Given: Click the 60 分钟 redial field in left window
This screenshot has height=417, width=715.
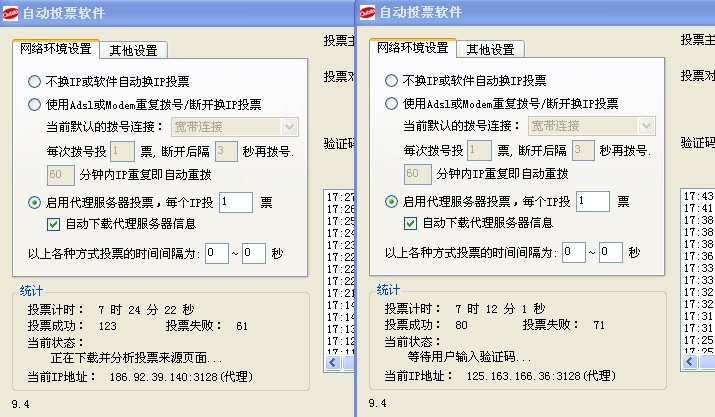Looking at the screenshot, I should [60, 175].
